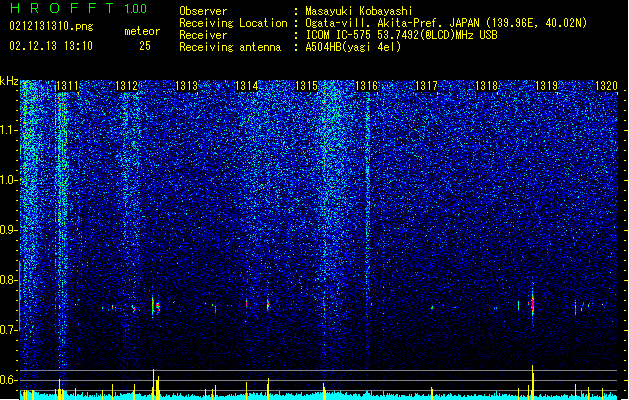Click the 1311 time marker
The height and width of the screenshot is (400, 629).
[67, 86]
